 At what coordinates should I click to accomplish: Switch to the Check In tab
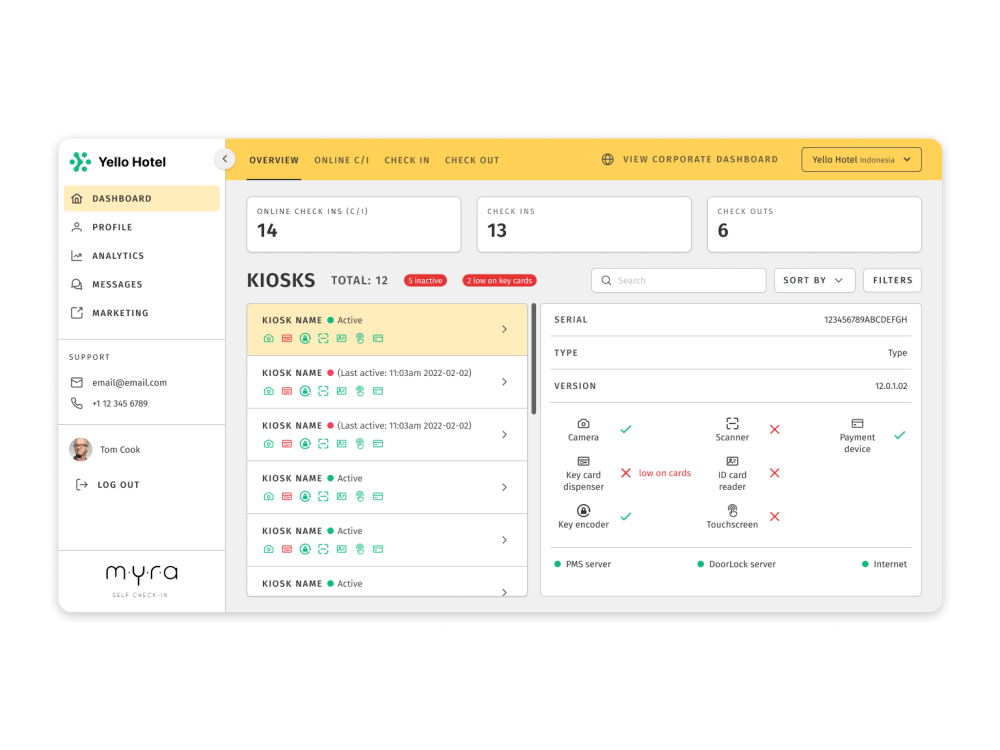tap(407, 159)
